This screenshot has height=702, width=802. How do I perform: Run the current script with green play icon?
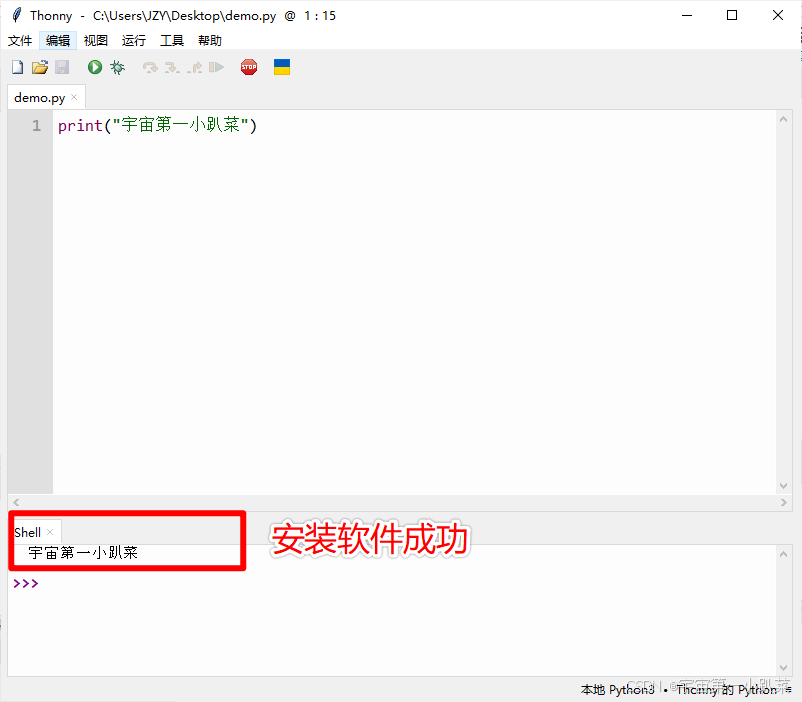pyautogui.click(x=94, y=66)
